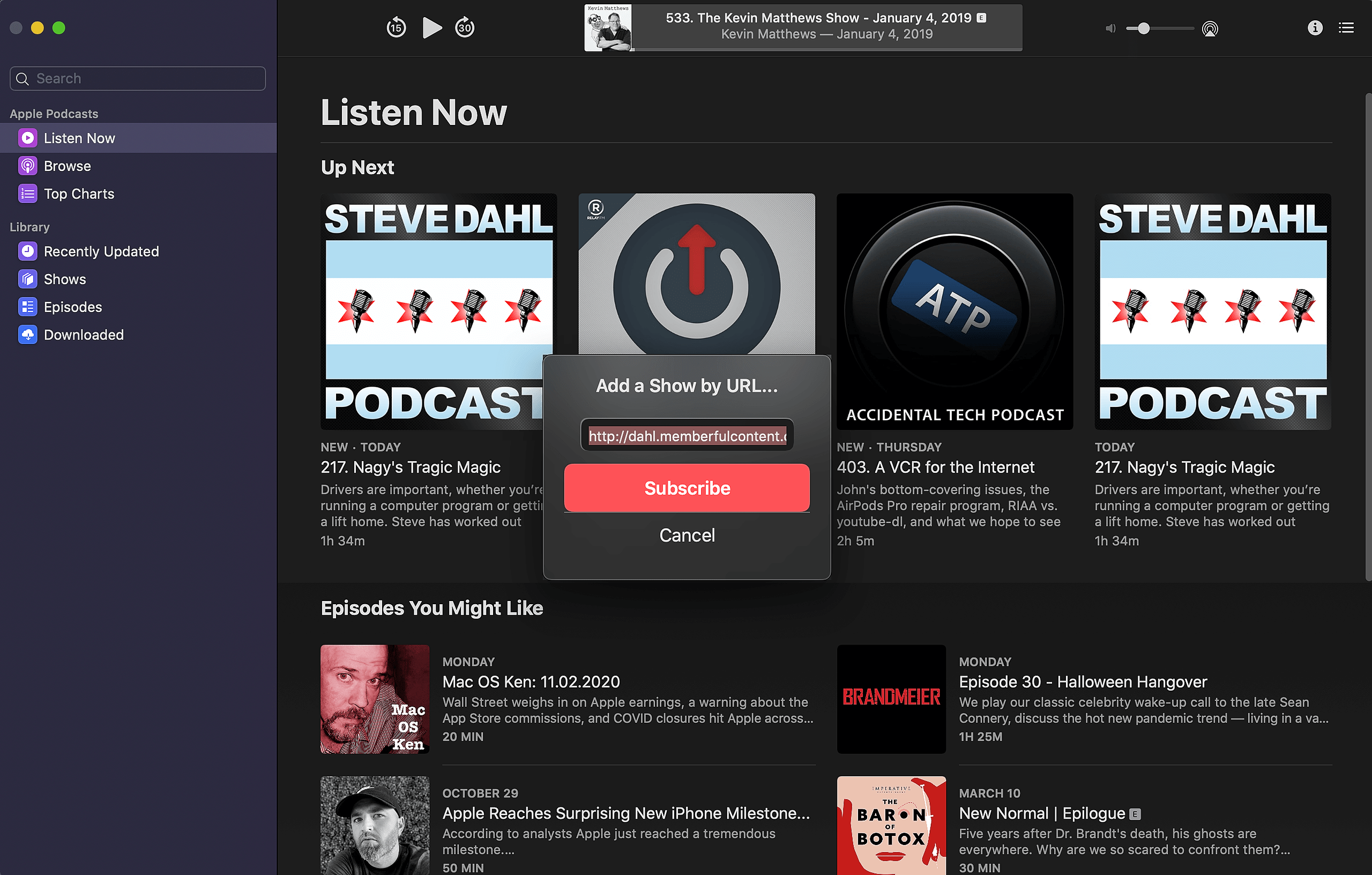This screenshot has height=875, width=1372.
Task: Play the current episode
Action: (432, 27)
